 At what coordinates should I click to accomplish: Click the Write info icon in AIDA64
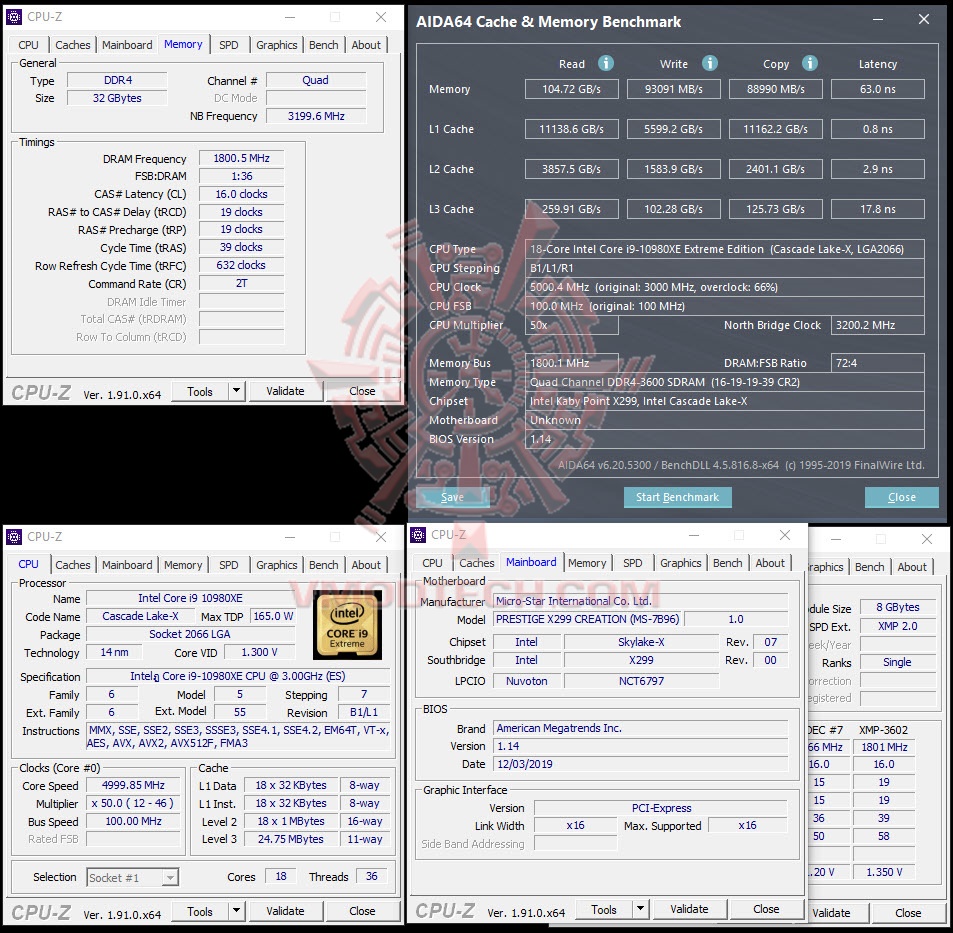pos(709,63)
